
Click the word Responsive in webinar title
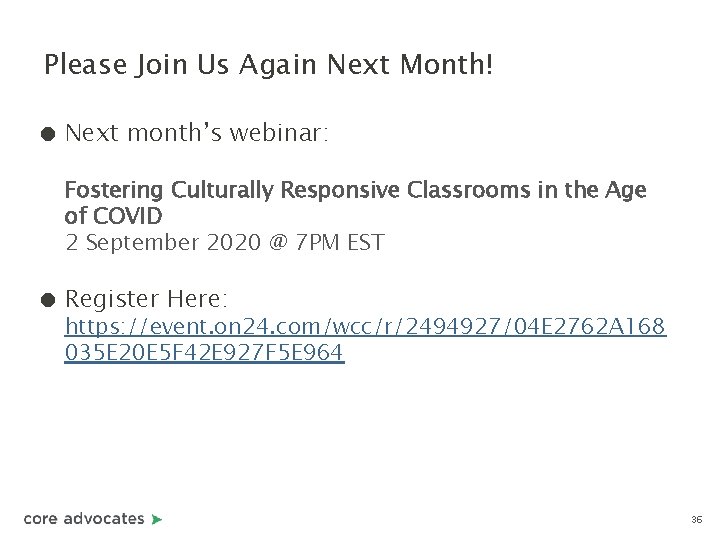click(x=341, y=190)
